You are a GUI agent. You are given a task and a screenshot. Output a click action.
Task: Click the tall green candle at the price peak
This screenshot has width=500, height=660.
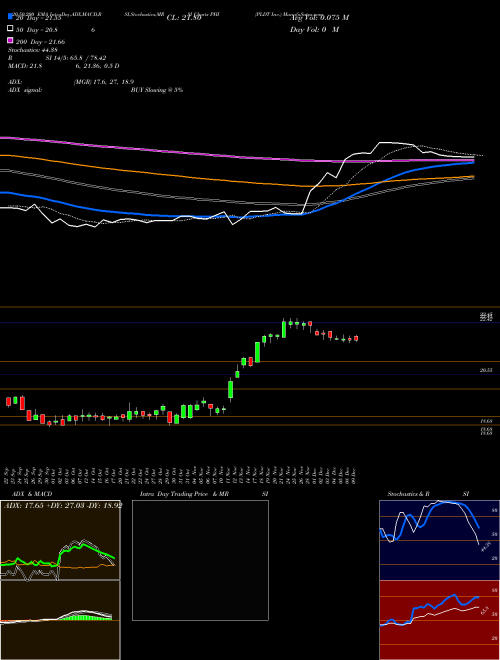[x=284, y=329]
